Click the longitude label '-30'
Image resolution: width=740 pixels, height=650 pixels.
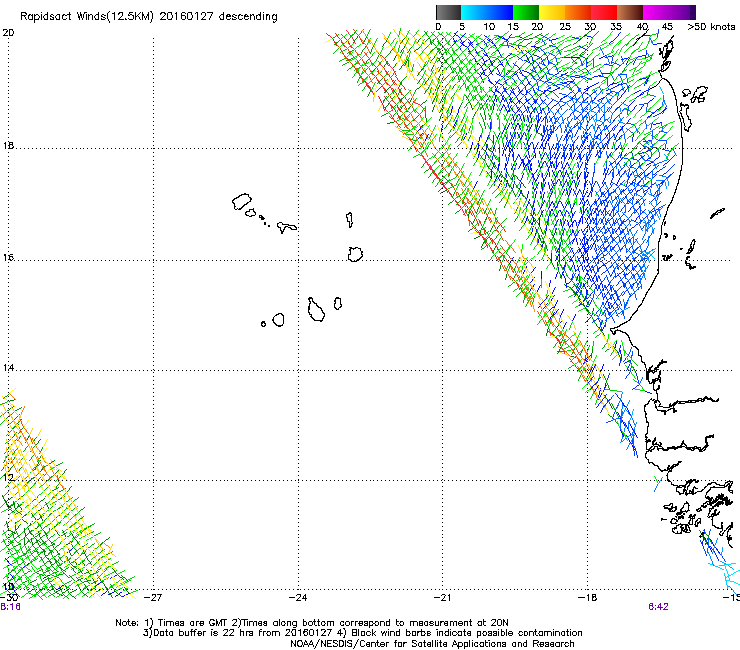(9, 597)
